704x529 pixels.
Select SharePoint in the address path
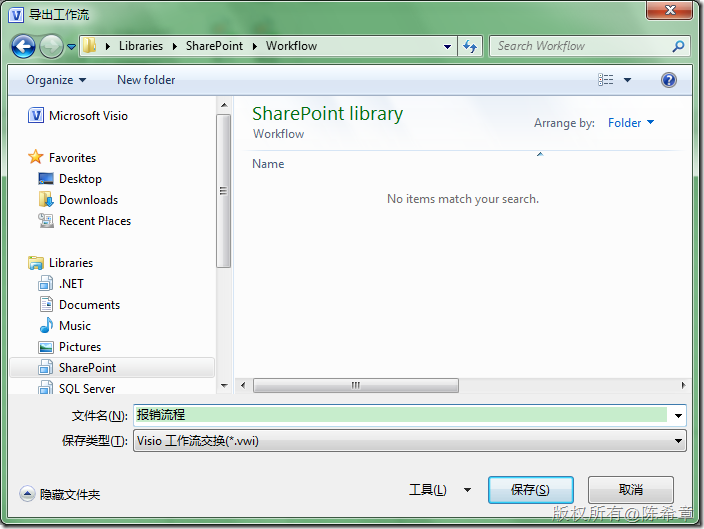pyautogui.click(x=214, y=46)
